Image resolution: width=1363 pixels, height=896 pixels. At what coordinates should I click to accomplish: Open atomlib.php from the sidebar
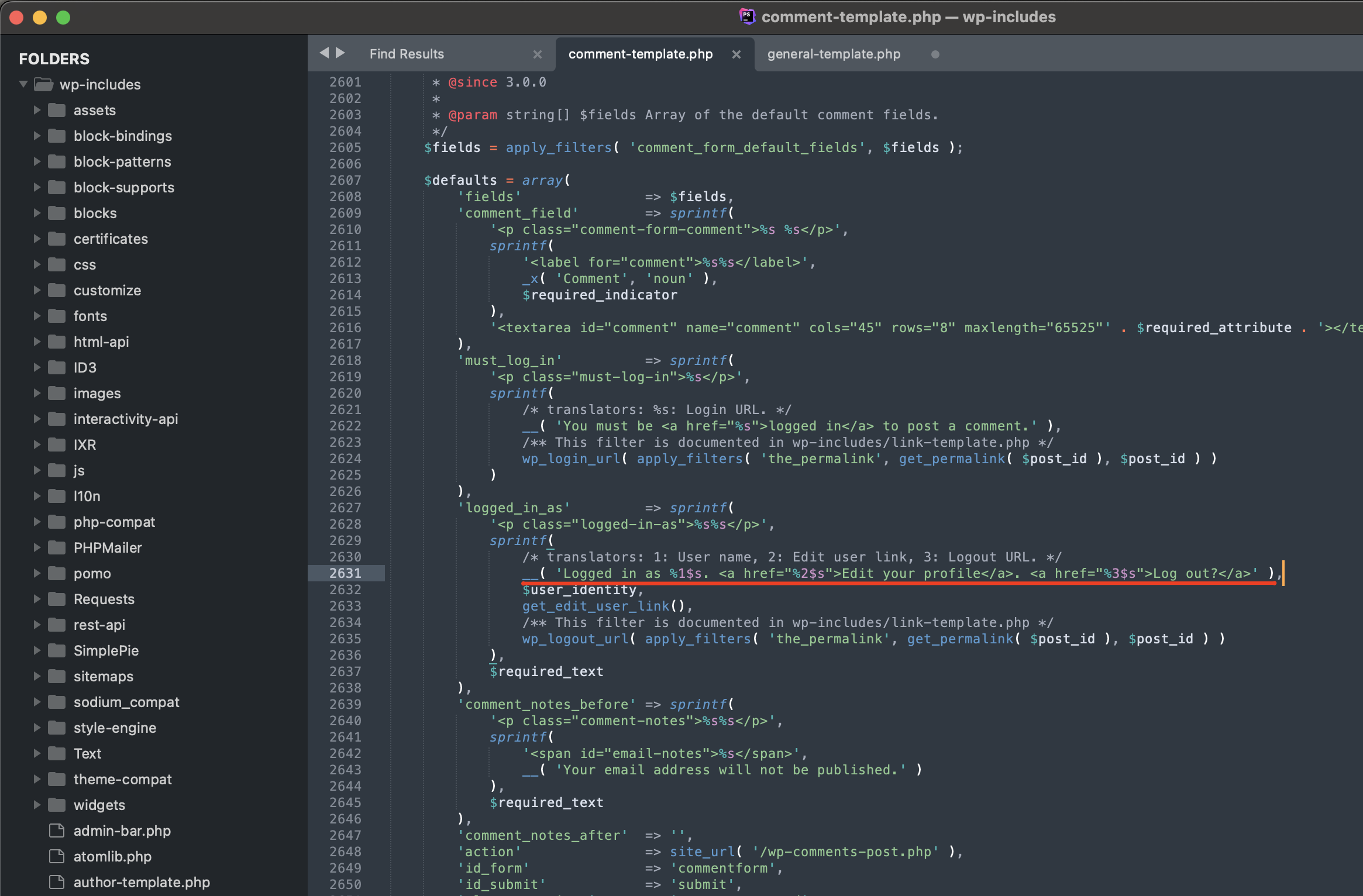112,856
